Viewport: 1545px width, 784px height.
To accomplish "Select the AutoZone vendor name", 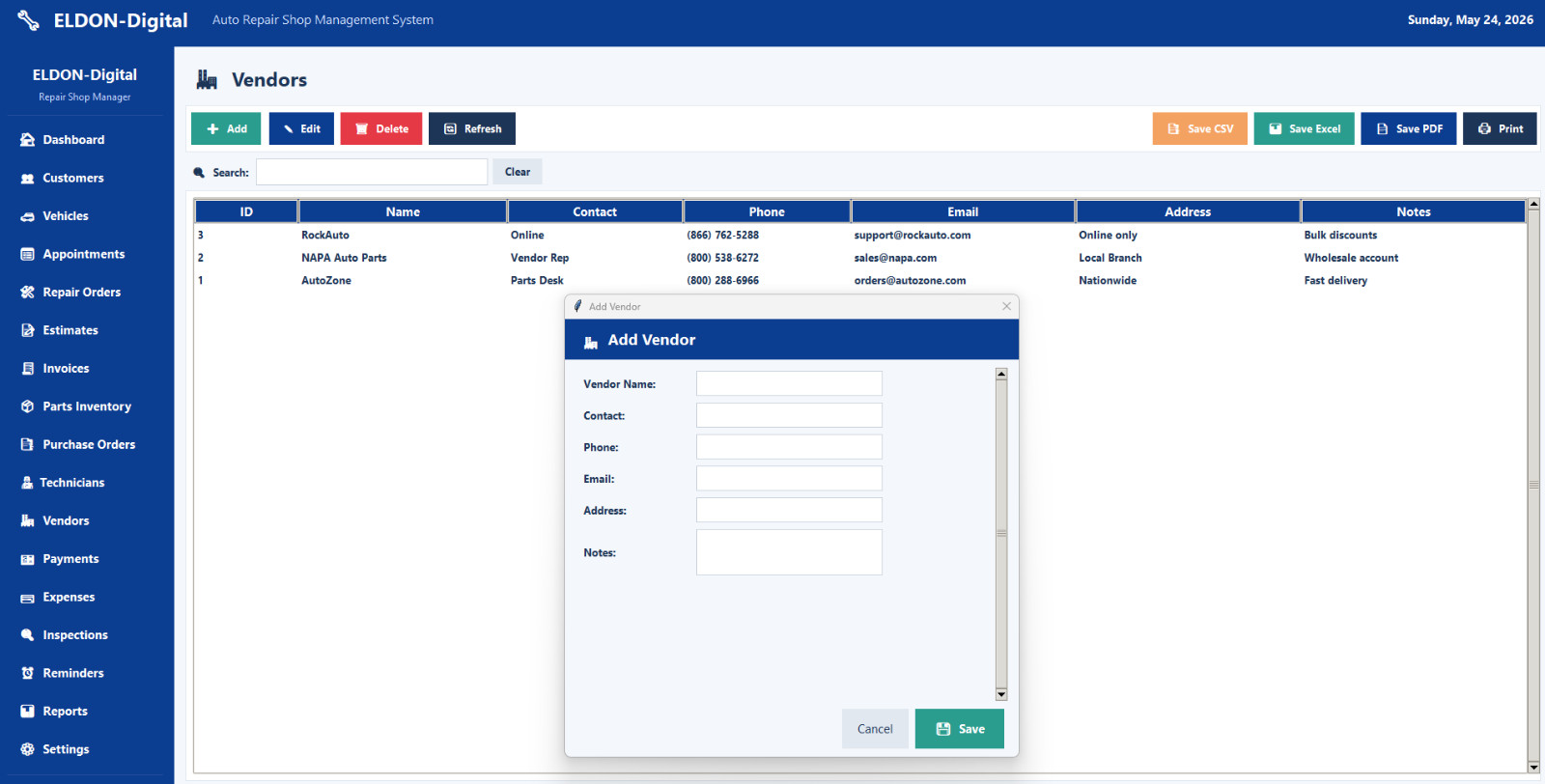I will [326, 281].
